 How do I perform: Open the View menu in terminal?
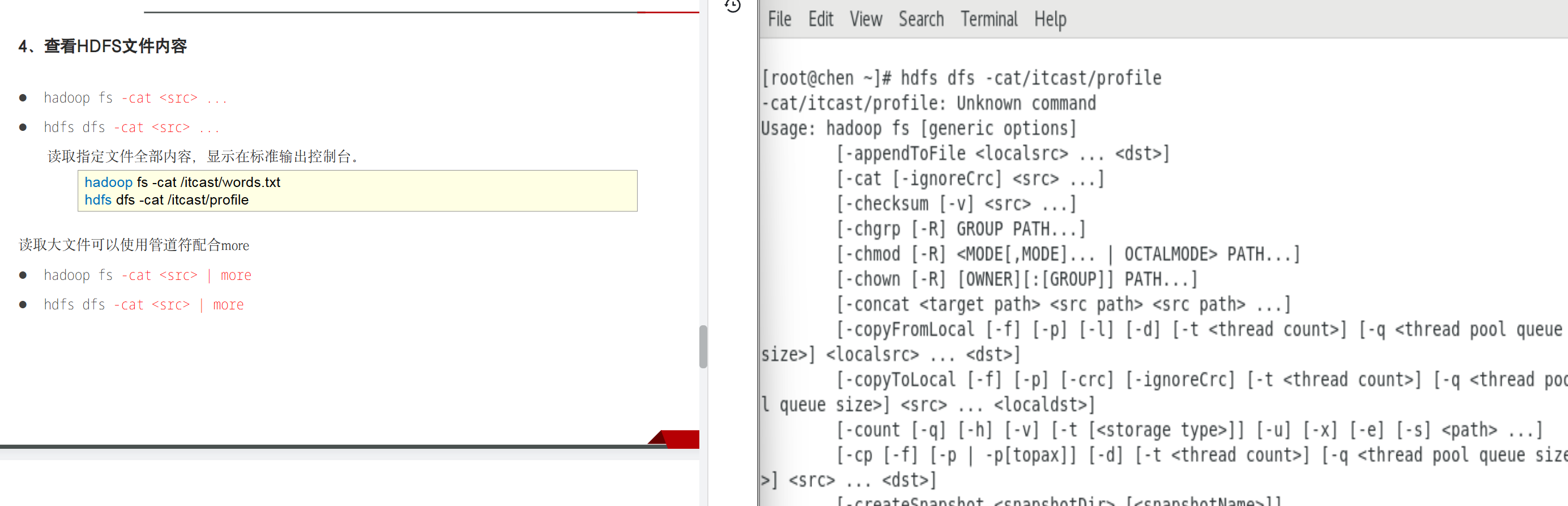pyautogui.click(x=866, y=19)
